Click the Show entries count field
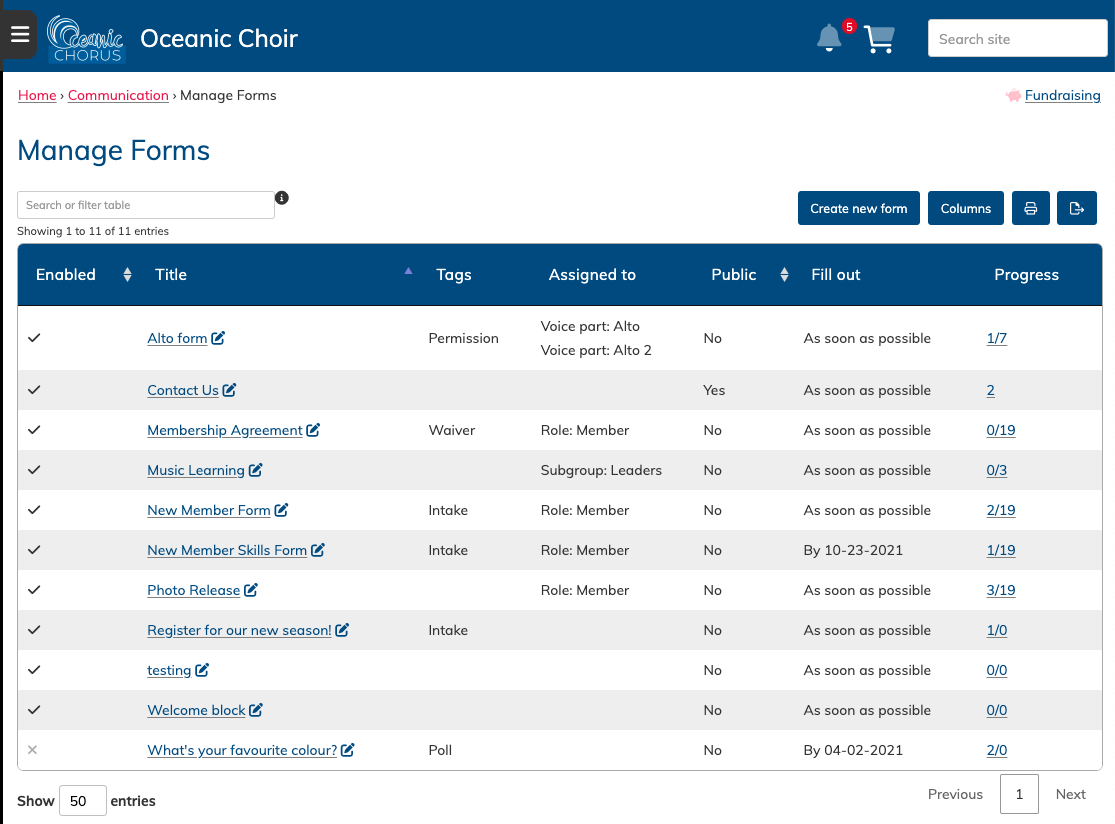Viewport: 1115px width, 824px height. click(x=83, y=801)
